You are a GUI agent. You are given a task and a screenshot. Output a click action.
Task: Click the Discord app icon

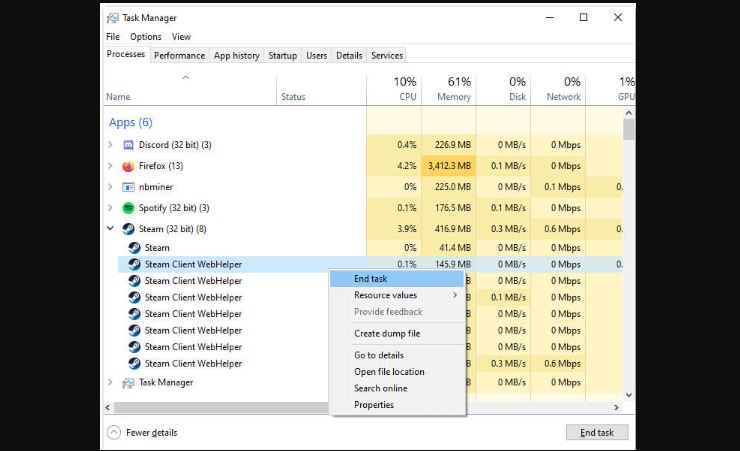(x=128, y=145)
